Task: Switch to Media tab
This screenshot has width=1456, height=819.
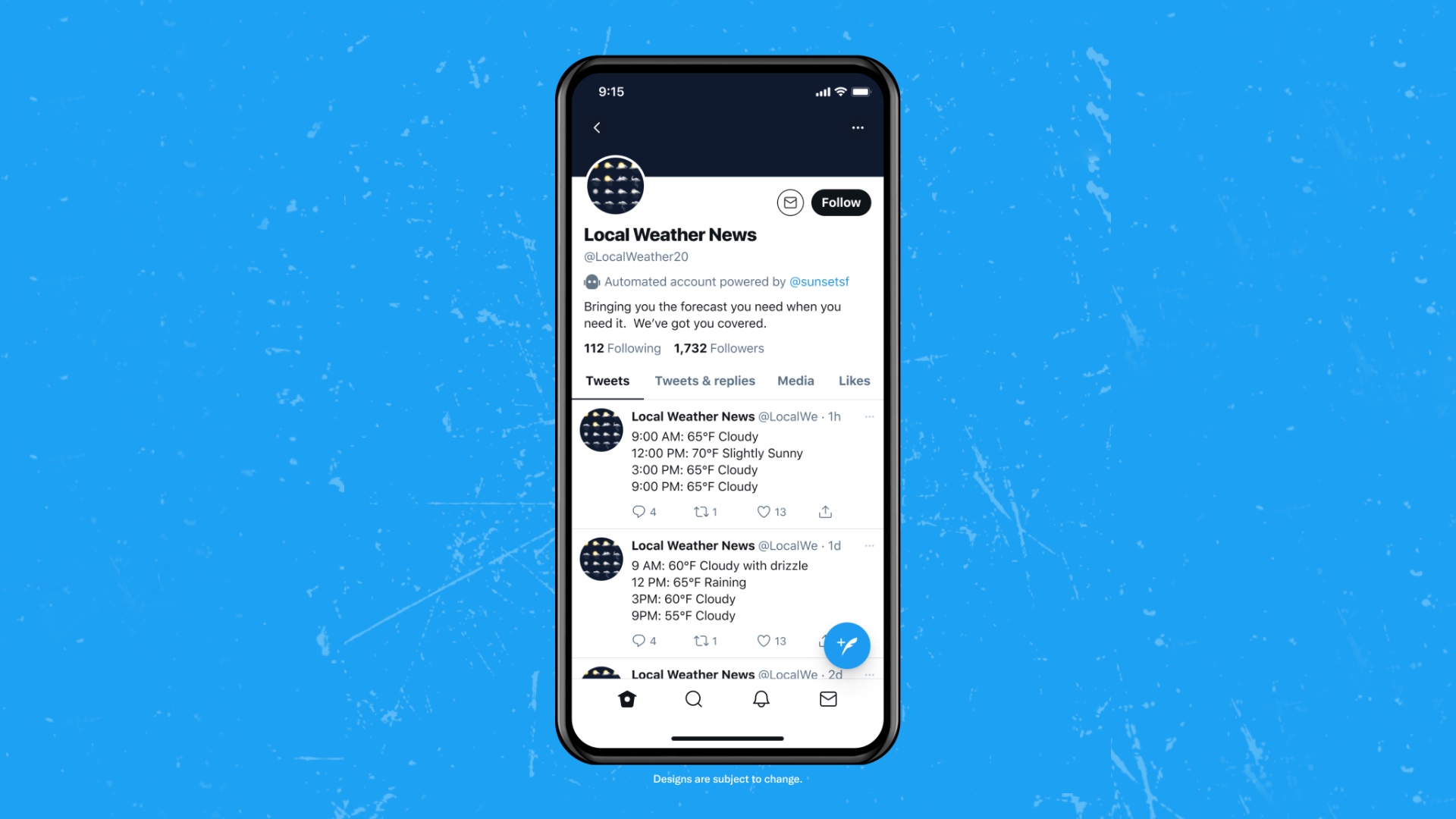Action: point(796,381)
